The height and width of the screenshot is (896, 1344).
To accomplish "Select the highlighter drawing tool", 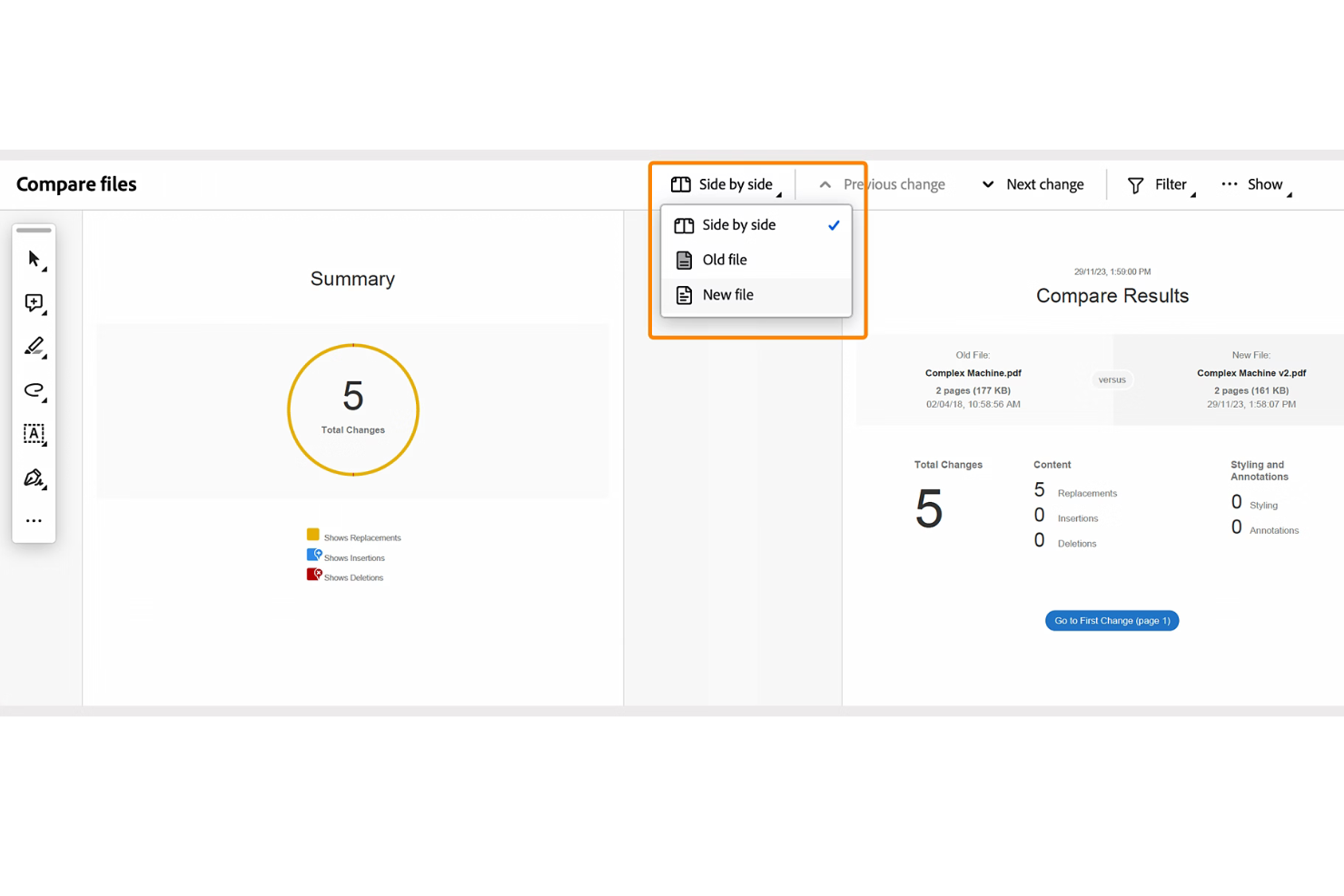I will [34, 347].
